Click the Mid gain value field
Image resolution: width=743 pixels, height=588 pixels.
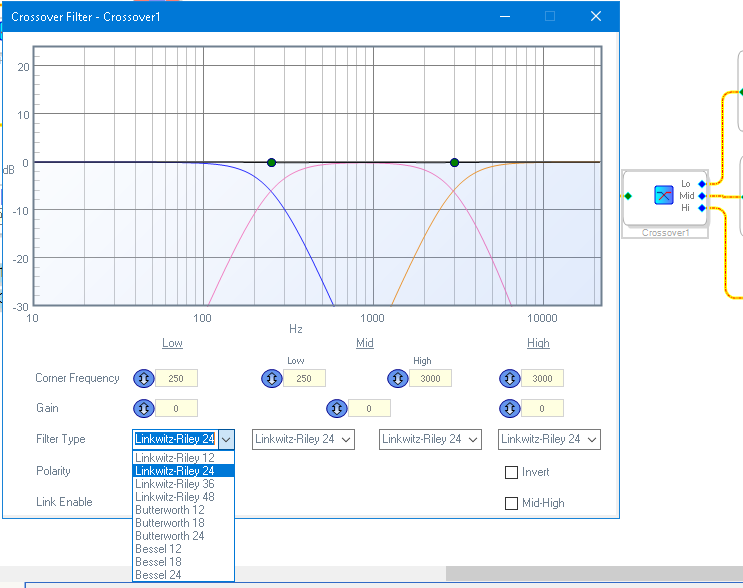point(369,408)
